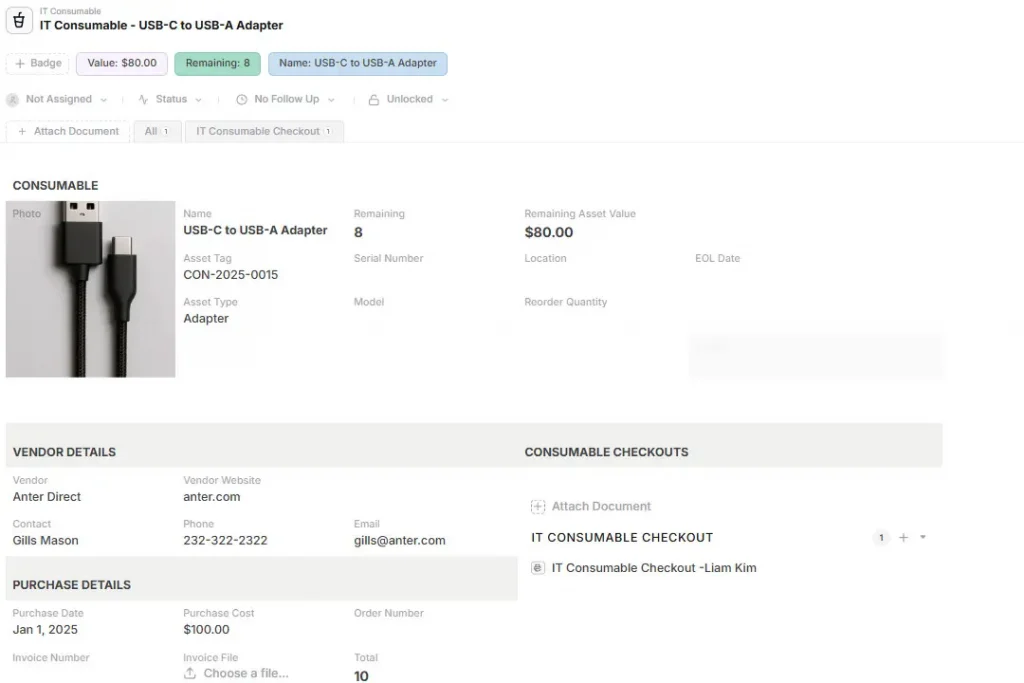The height and width of the screenshot is (683, 1024).
Task: Click the Attach Document tab button
Action: 68,132
